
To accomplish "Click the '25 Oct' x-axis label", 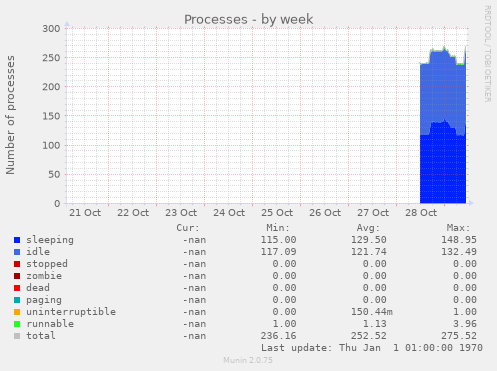I will (x=277, y=213).
